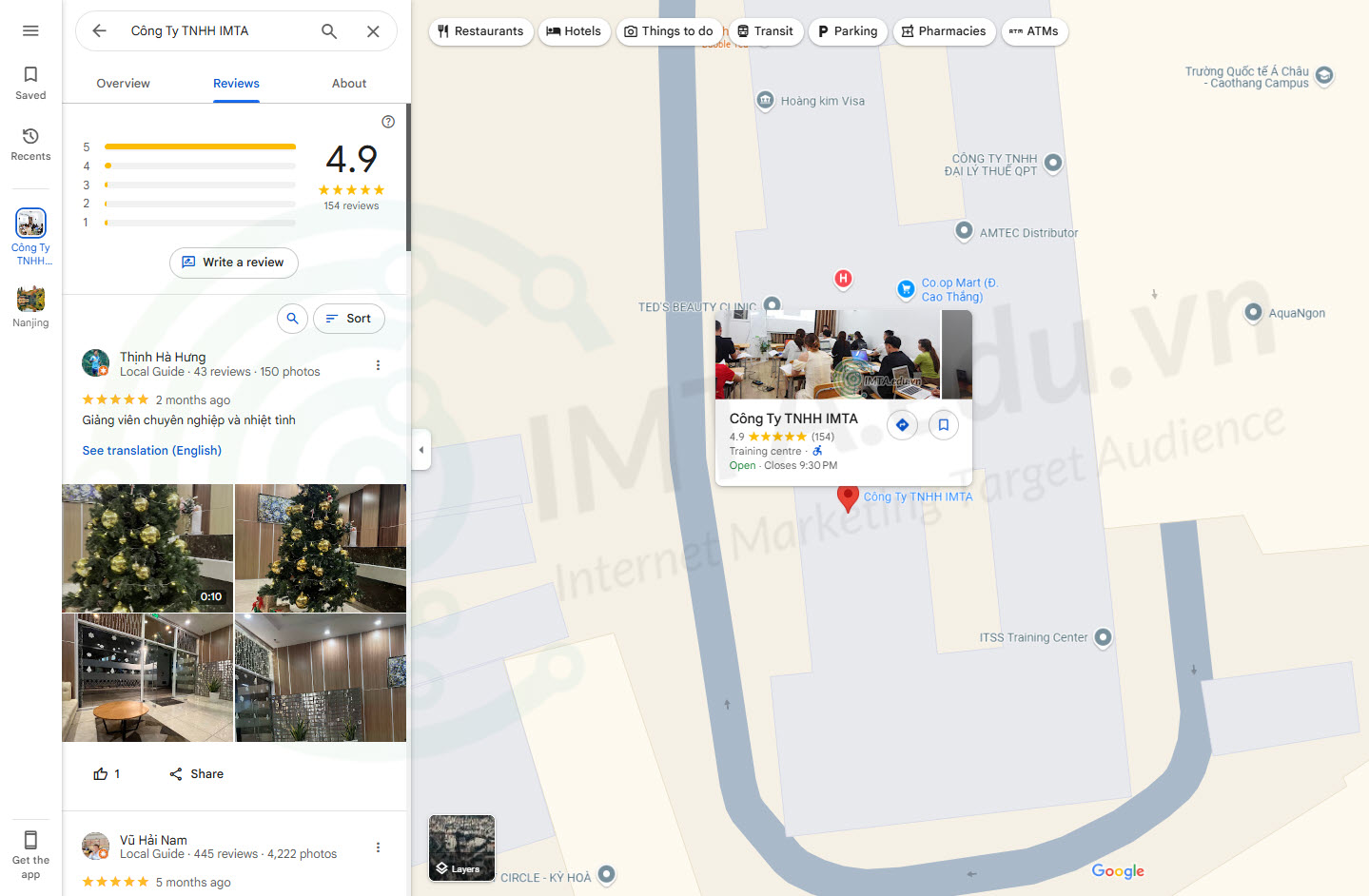
Task: Filter map by Hotels
Action: tap(574, 31)
